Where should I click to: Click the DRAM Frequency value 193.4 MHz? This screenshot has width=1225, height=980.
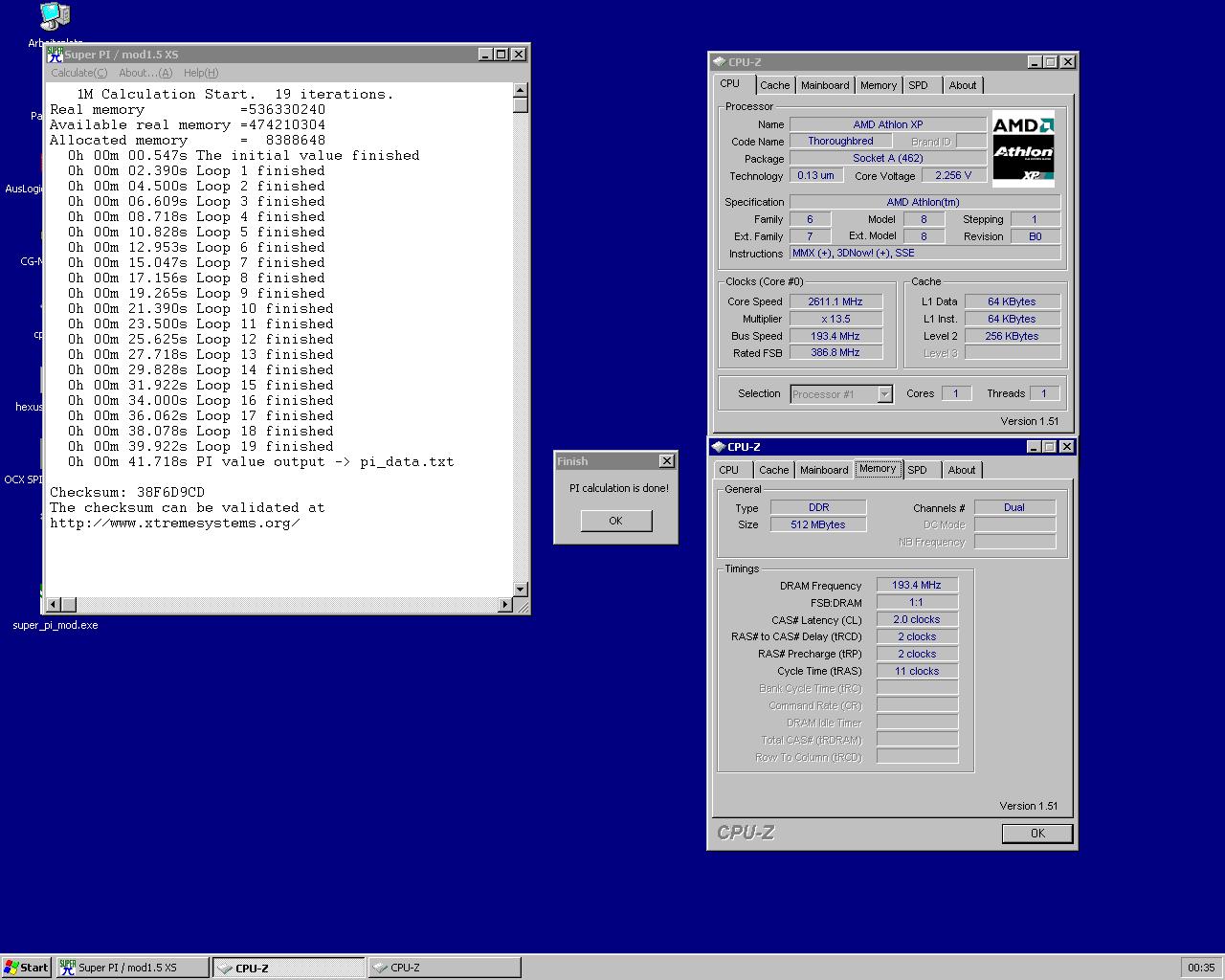(917, 585)
